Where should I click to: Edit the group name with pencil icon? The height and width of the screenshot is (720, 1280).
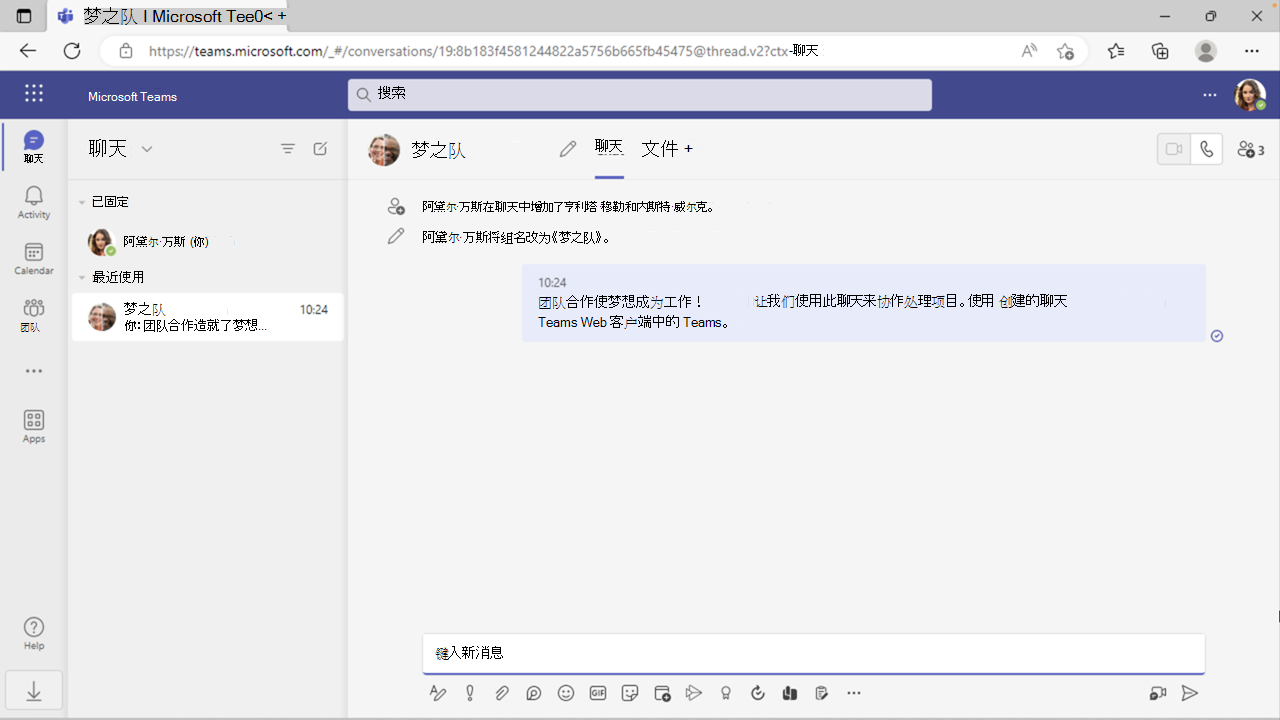[x=568, y=149]
